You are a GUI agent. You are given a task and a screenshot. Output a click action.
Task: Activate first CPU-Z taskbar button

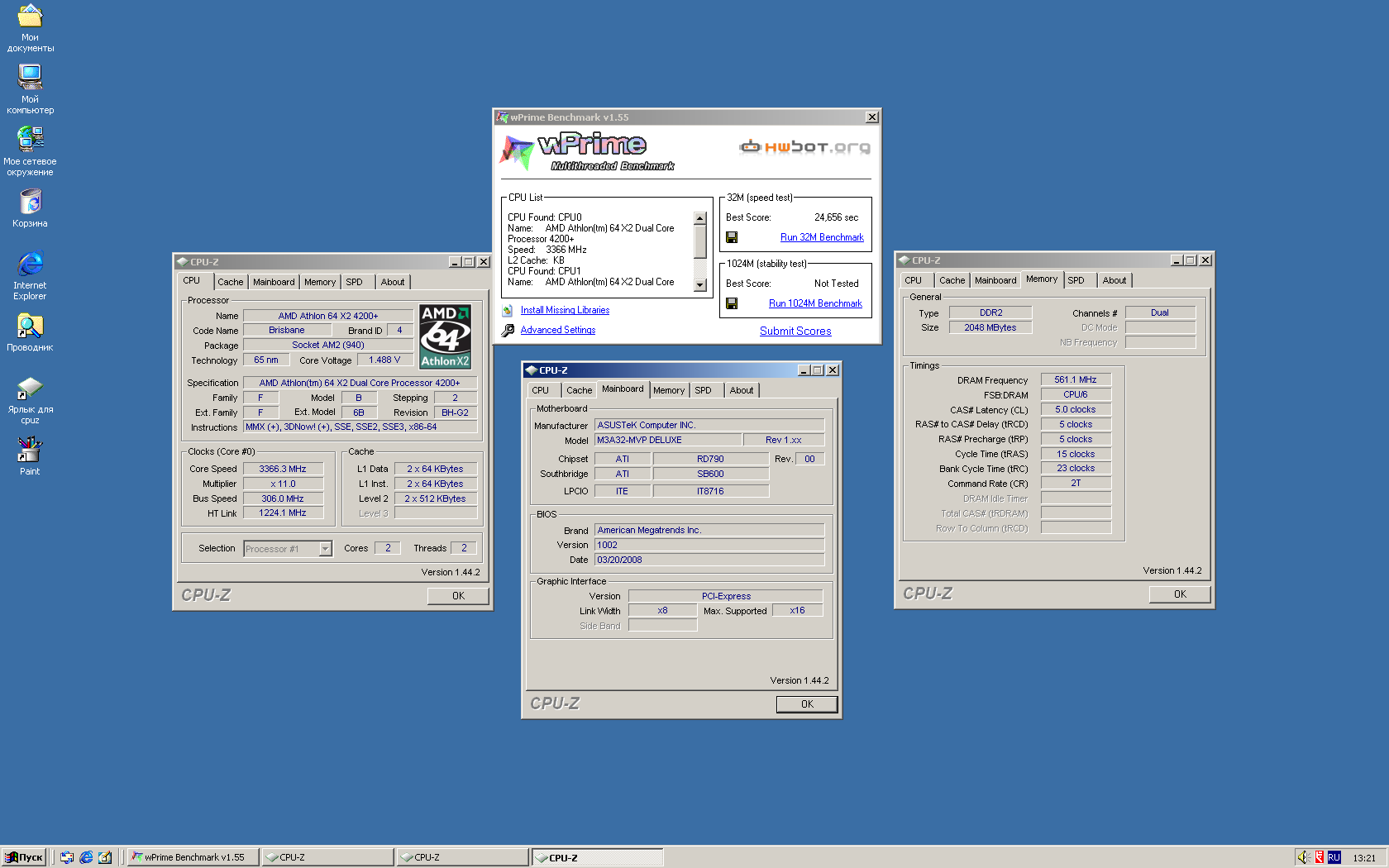pyautogui.click(x=328, y=857)
